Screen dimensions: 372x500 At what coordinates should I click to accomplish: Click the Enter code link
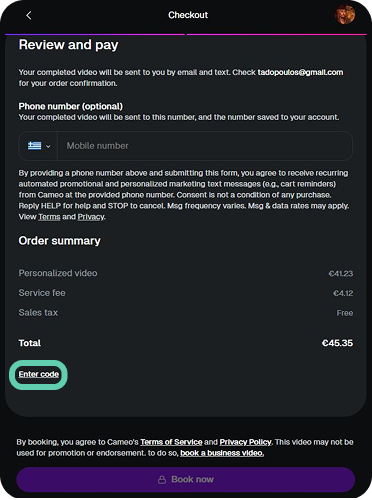[x=39, y=374]
